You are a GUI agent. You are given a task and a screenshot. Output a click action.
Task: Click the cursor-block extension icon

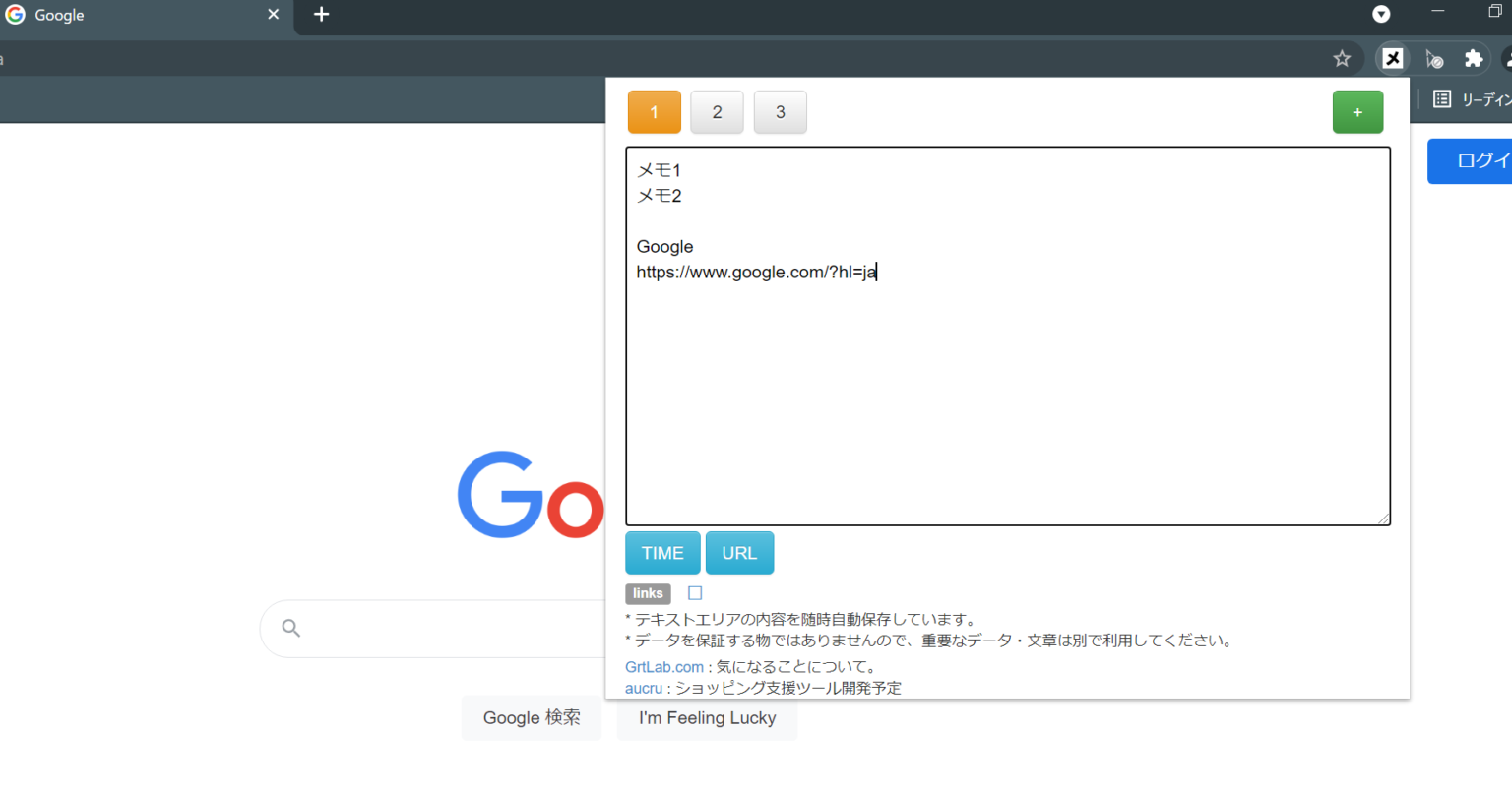pos(1433,58)
